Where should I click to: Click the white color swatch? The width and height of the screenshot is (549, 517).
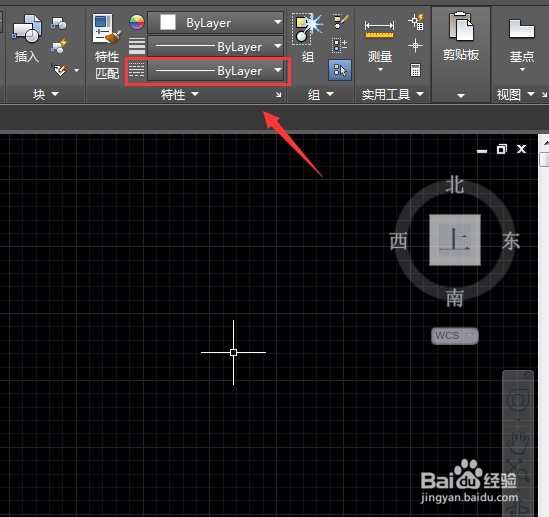168,22
